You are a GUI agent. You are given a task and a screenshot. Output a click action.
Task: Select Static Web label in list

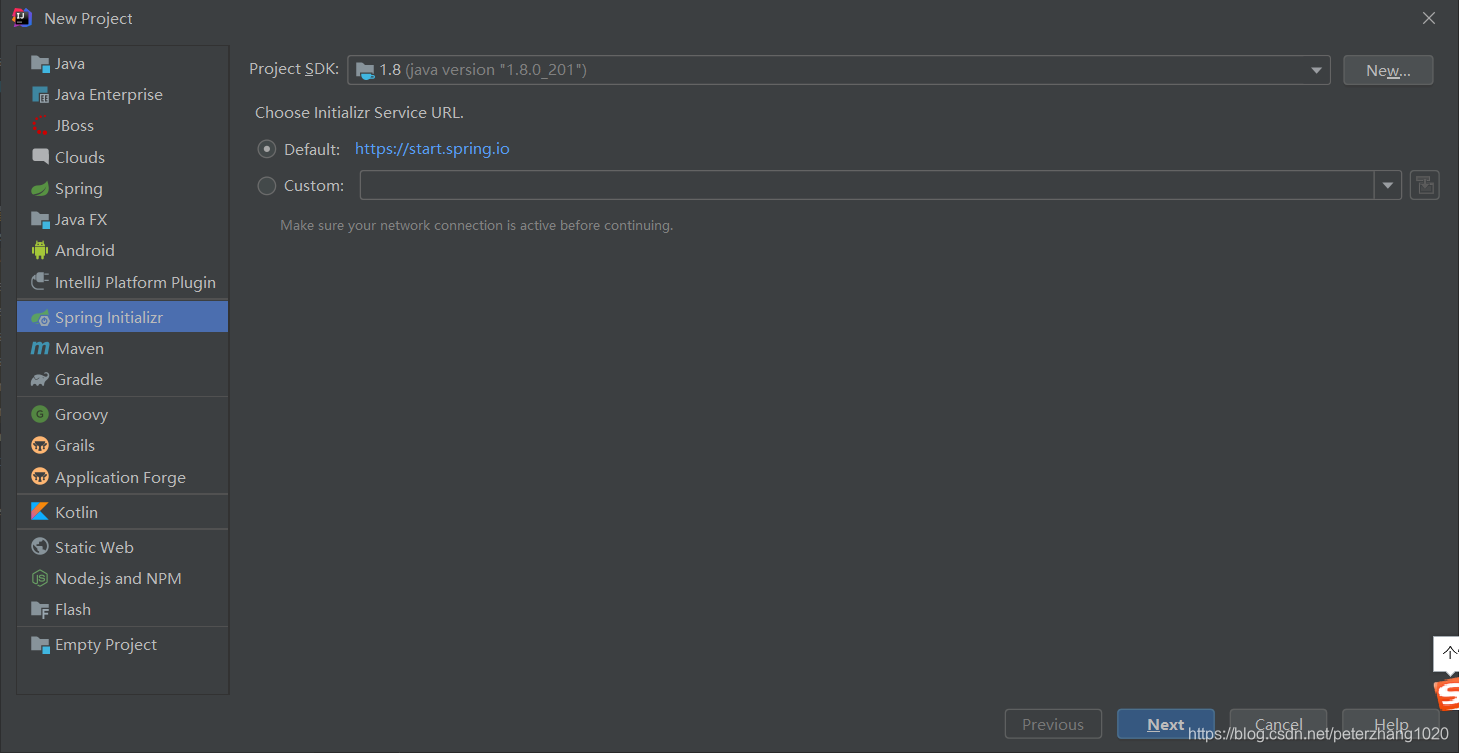pyautogui.click(x=94, y=547)
